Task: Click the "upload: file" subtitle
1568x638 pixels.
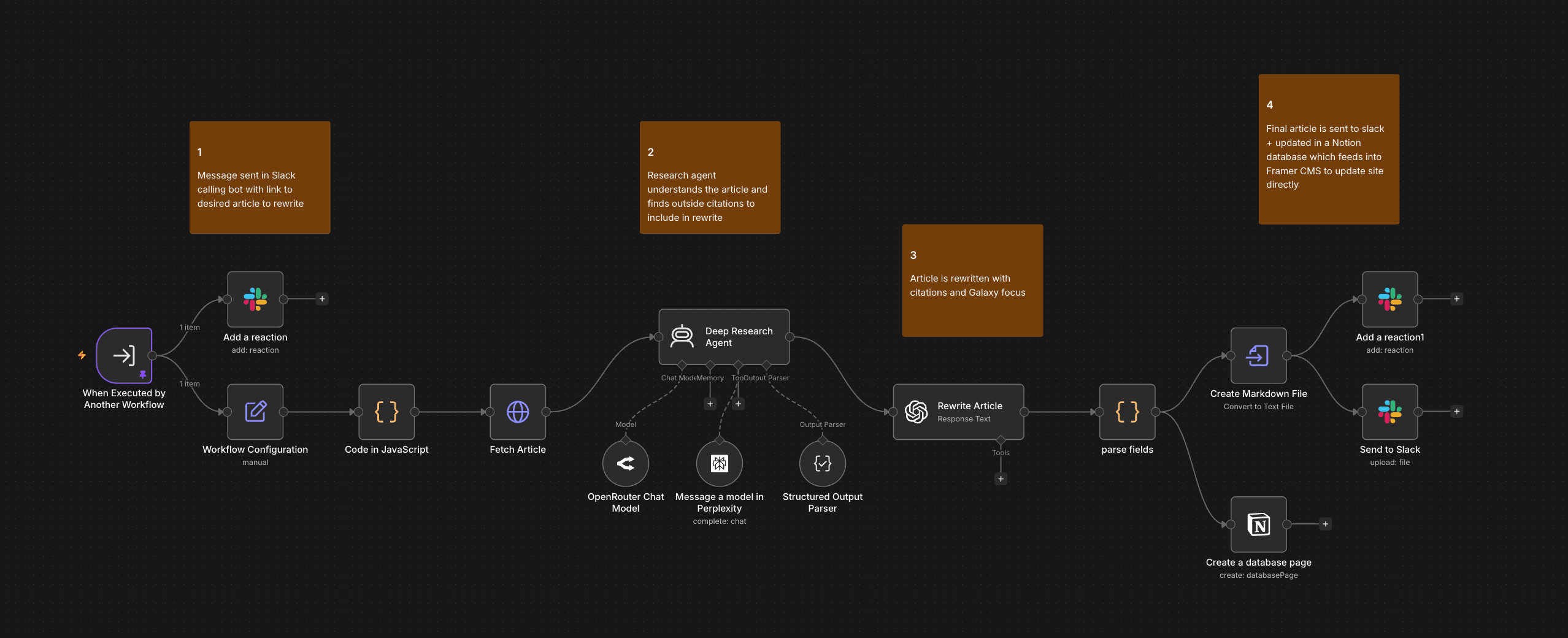Action: tap(1390, 463)
